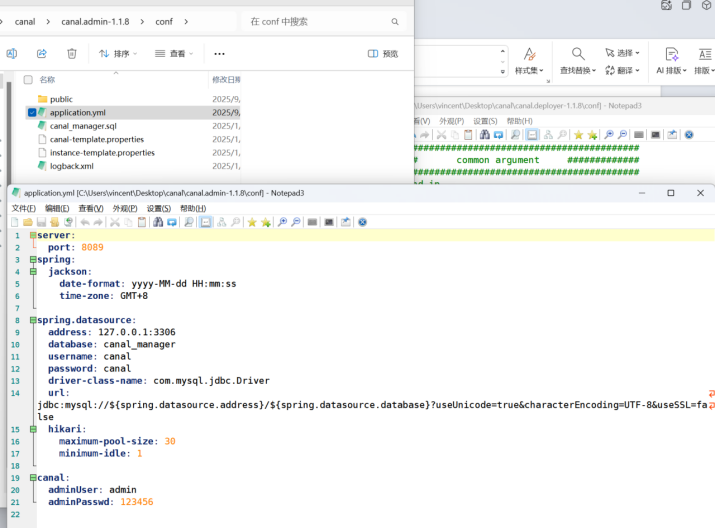The height and width of the screenshot is (528, 715).
Task: Sort by 名称 column header
Action: click(x=47, y=80)
